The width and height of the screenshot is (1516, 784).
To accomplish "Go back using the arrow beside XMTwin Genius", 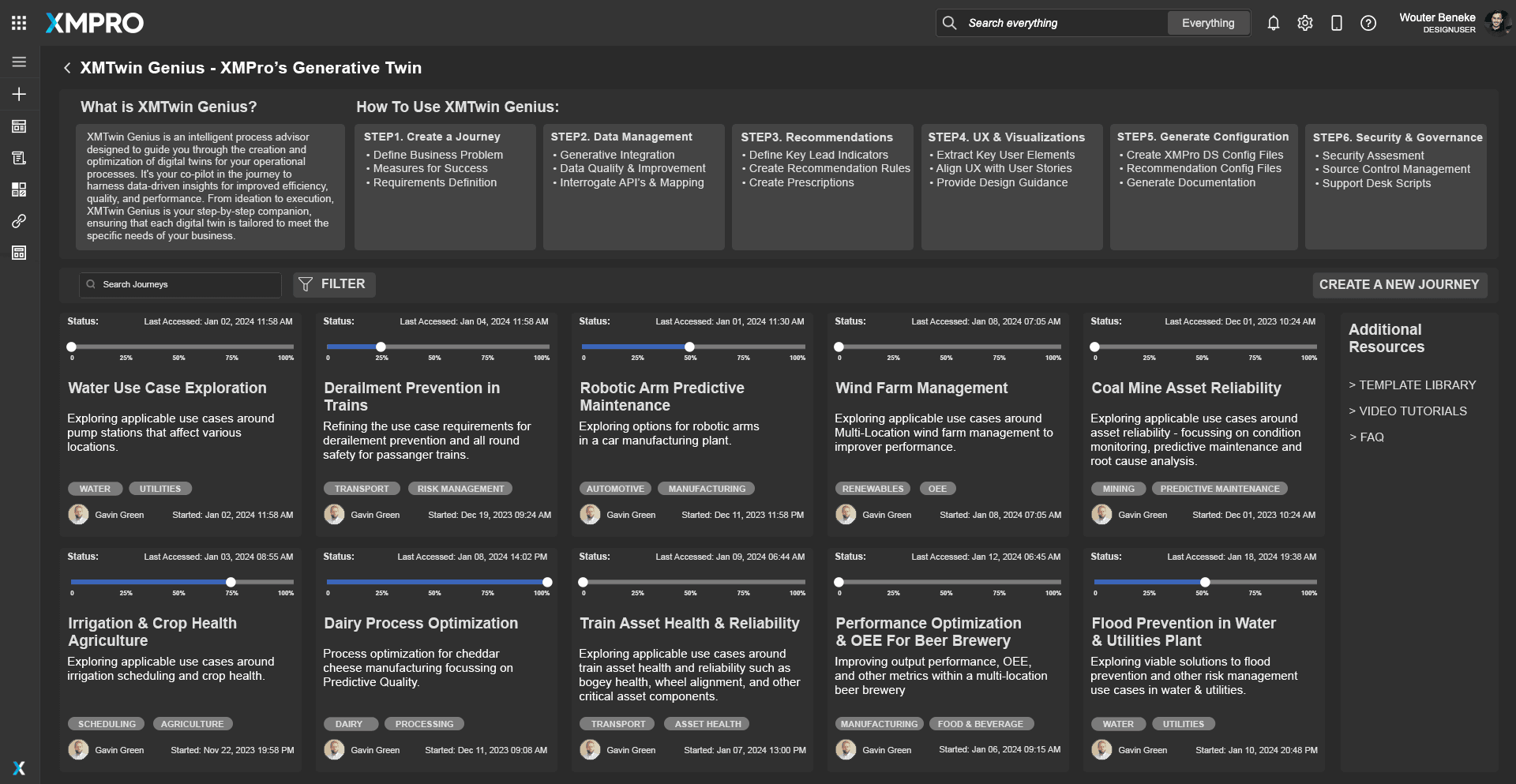I will [67, 68].
